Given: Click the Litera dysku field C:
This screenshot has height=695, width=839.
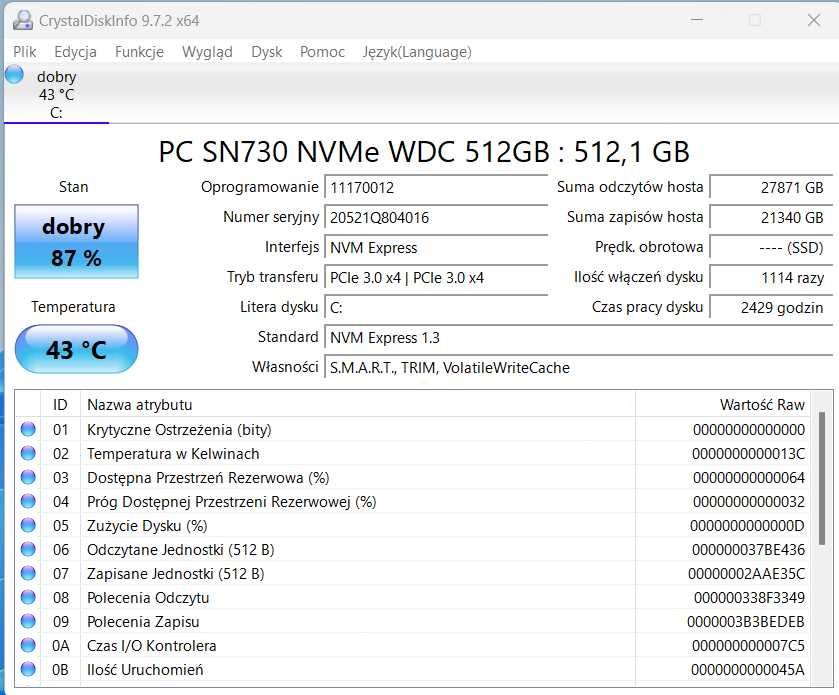Looking at the screenshot, I should pyautogui.click(x=436, y=308).
